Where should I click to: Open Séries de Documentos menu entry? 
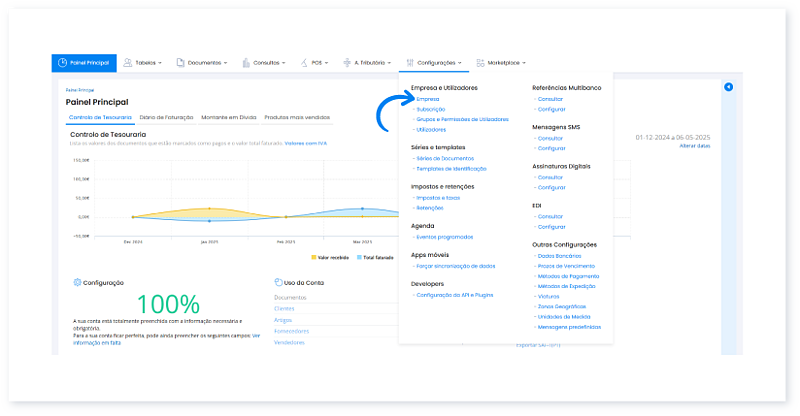click(442, 158)
